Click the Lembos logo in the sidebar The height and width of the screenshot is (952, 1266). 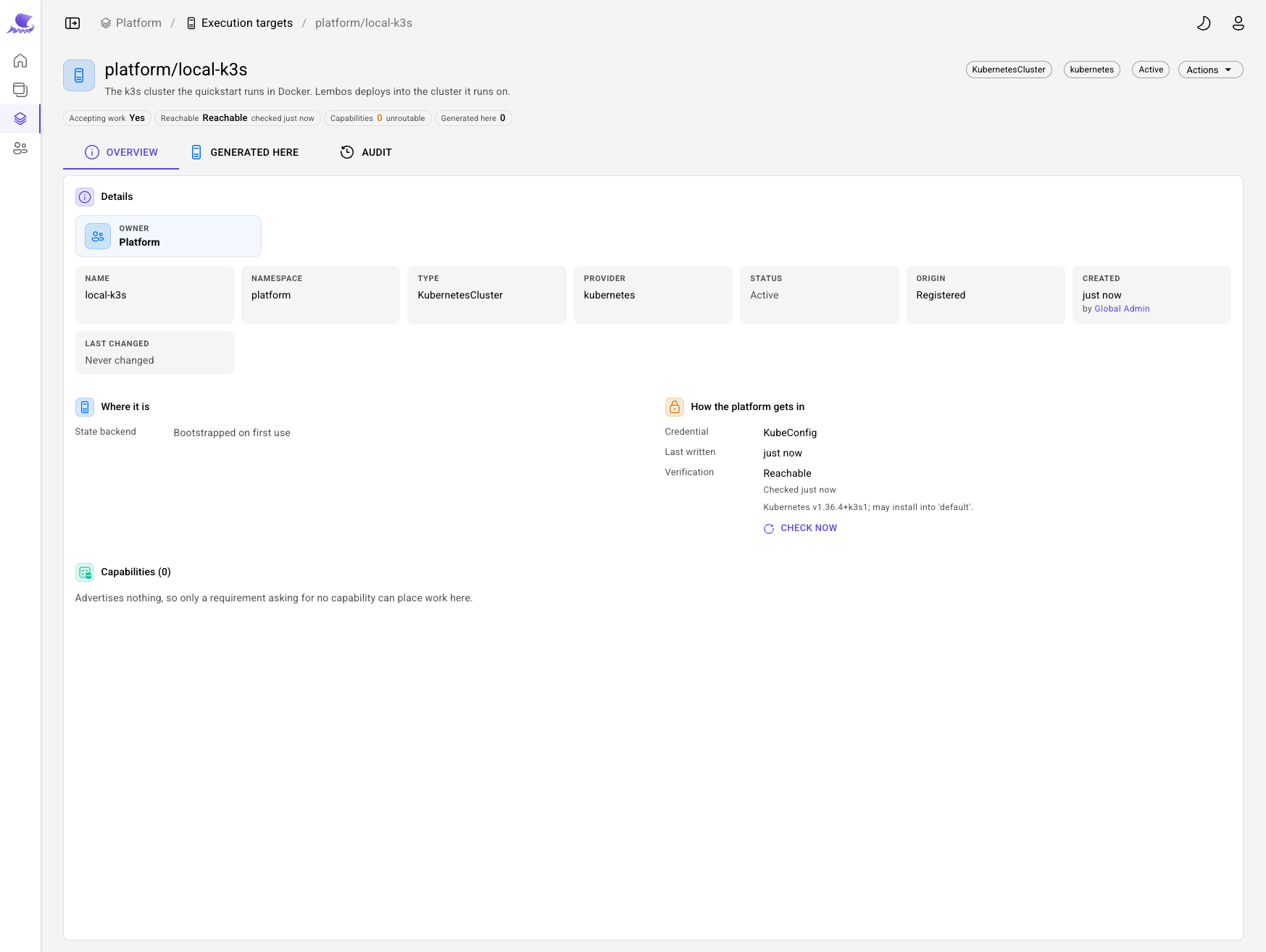click(20, 23)
